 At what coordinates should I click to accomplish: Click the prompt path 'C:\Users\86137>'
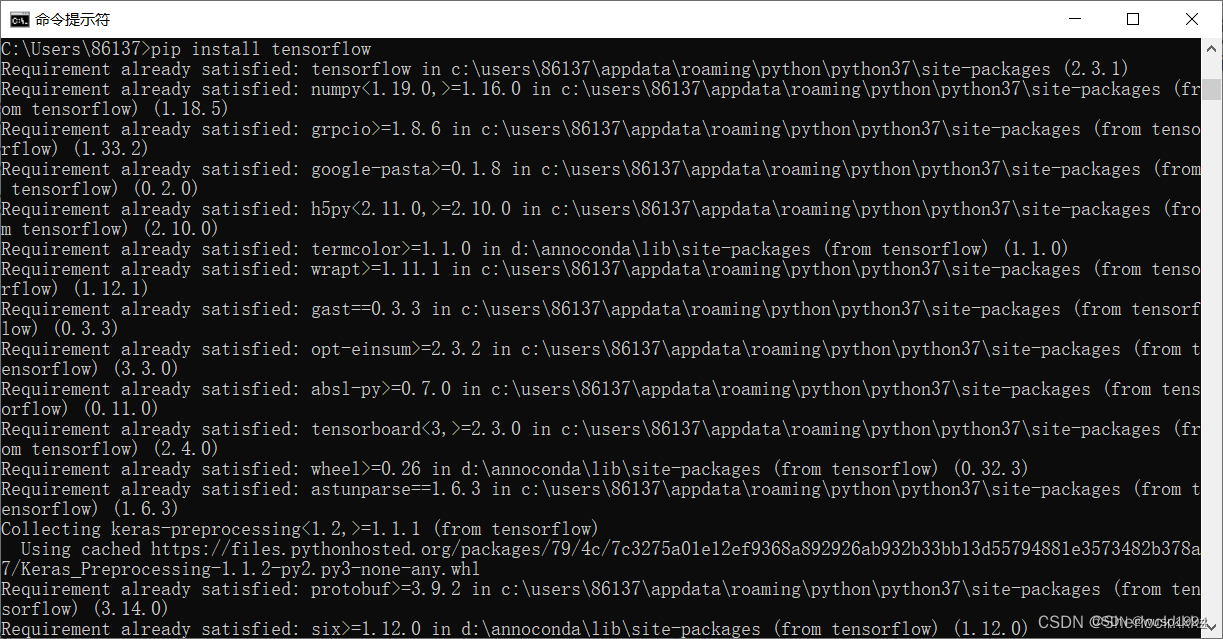coord(76,49)
